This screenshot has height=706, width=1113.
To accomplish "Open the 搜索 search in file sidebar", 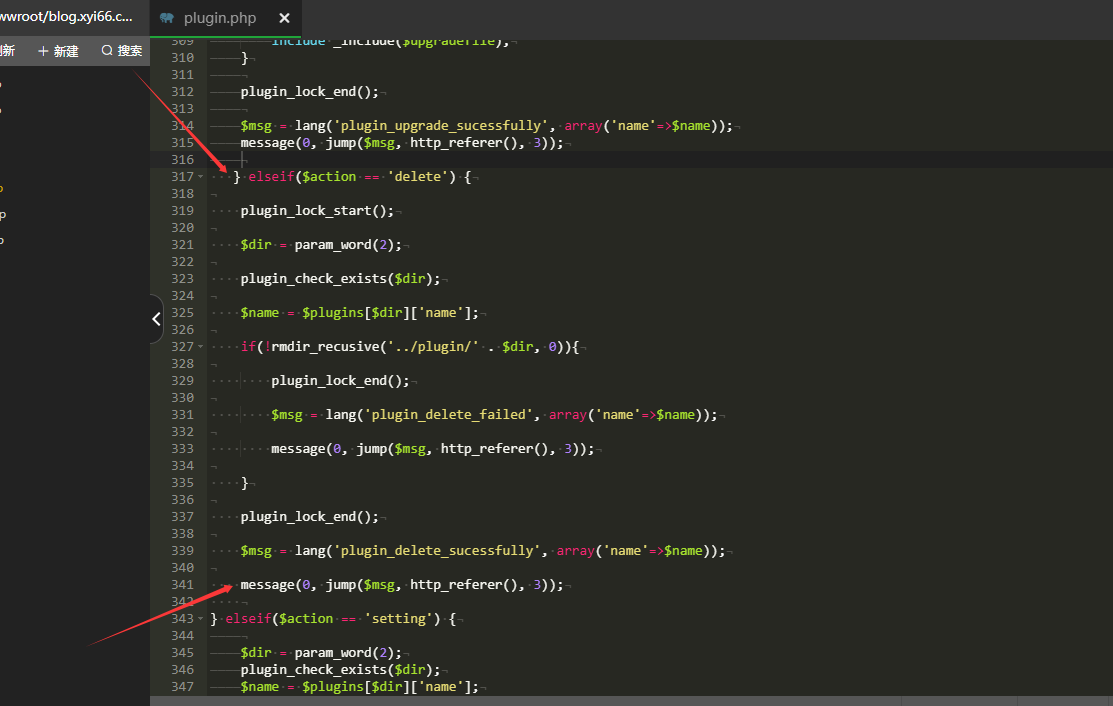I will coord(121,51).
